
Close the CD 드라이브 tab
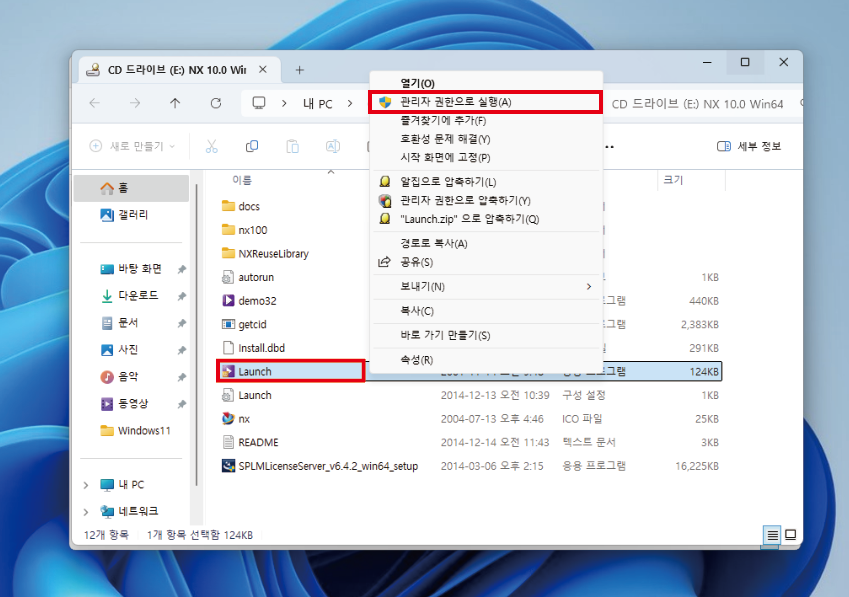click(263, 70)
